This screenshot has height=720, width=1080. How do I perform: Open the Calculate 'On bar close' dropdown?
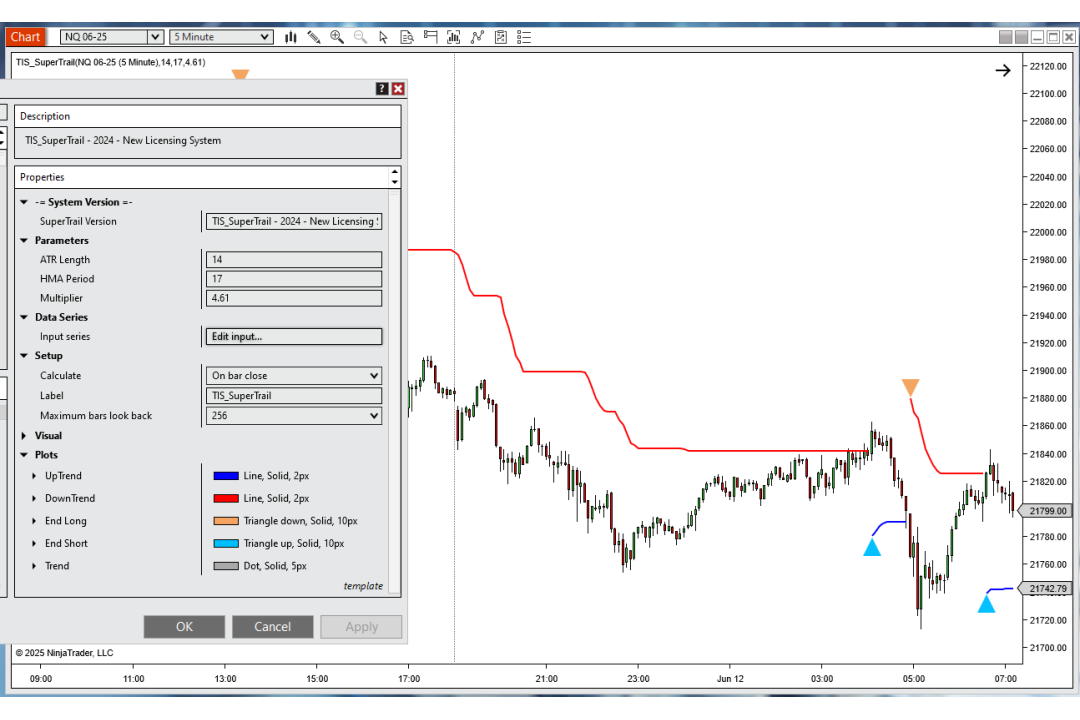[x=294, y=376]
